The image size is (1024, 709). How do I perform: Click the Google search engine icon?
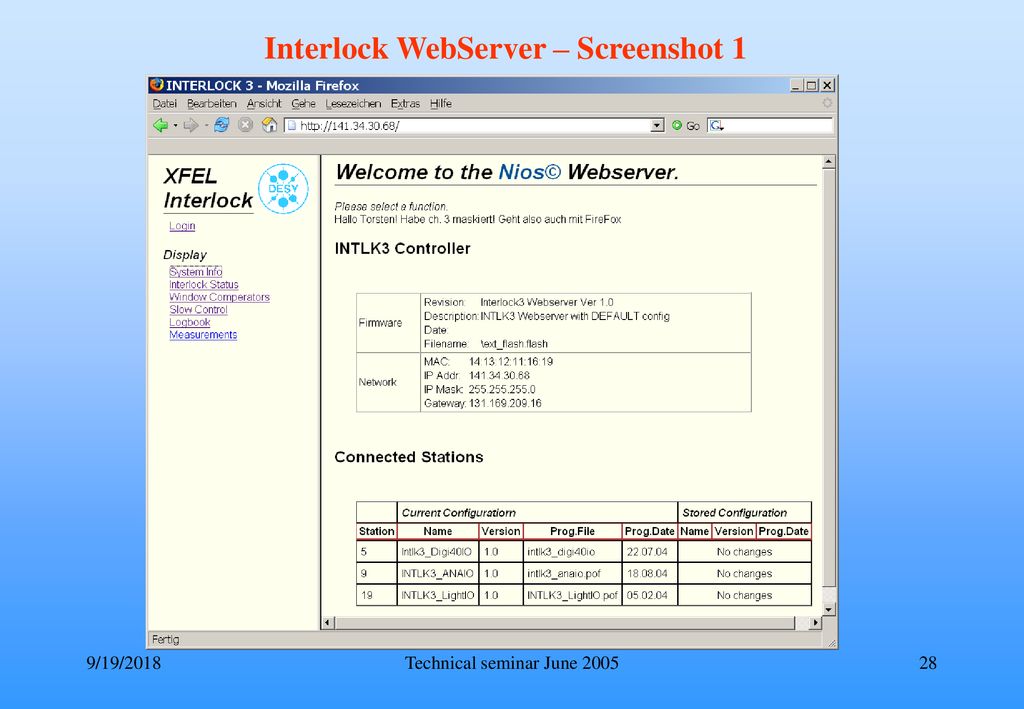(716, 125)
